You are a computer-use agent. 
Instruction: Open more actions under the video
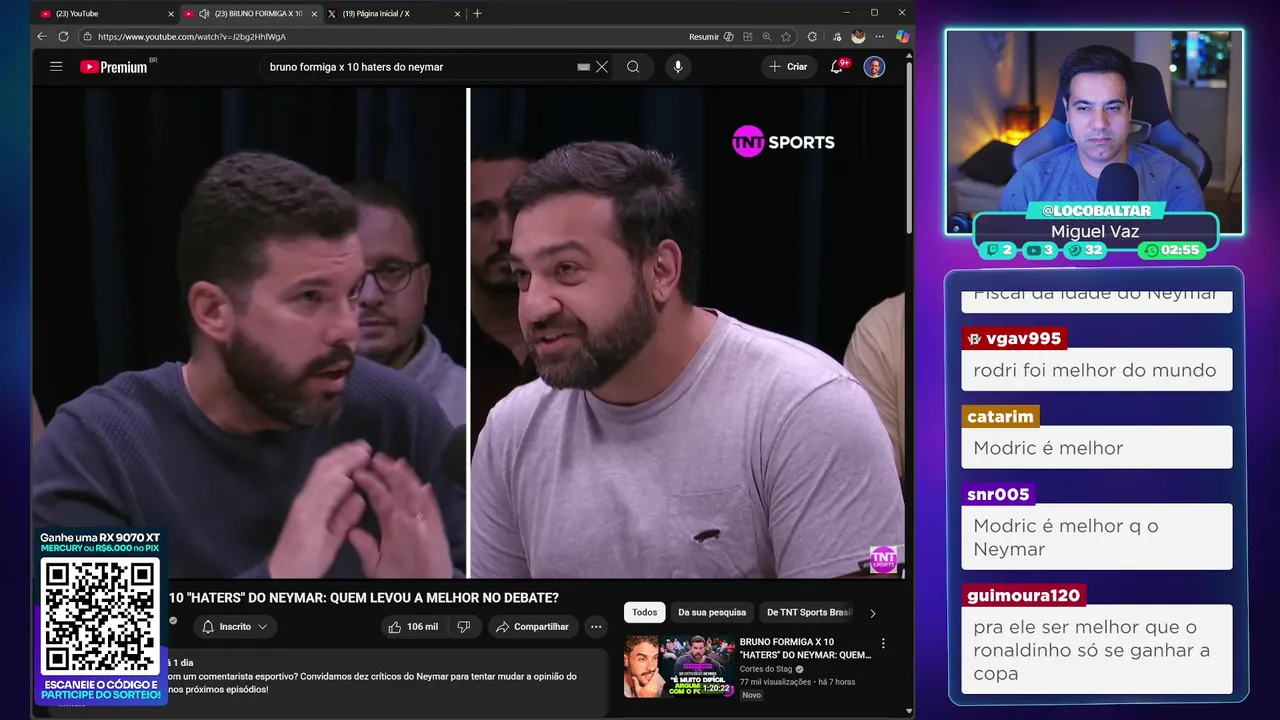pos(596,626)
